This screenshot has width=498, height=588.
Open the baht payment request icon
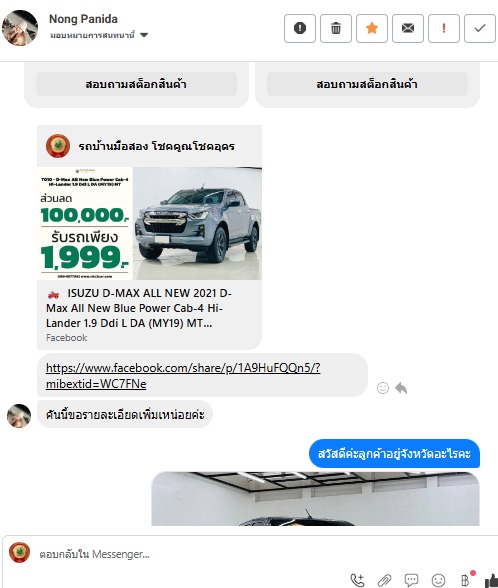pos(465,580)
